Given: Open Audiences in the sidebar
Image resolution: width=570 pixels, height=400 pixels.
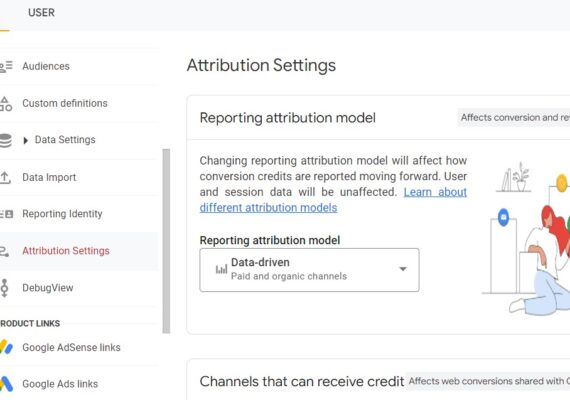Looking at the screenshot, I should pyautogui.click(x=46, y=66).
